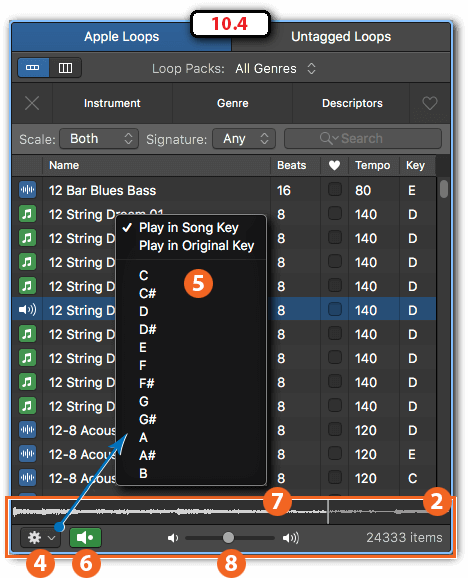Image resolution: width=468 pixels, height=578 pixels.
Task: Favorite the 12 Bar Blues Bass loop
Action: (x=335, y=189)
